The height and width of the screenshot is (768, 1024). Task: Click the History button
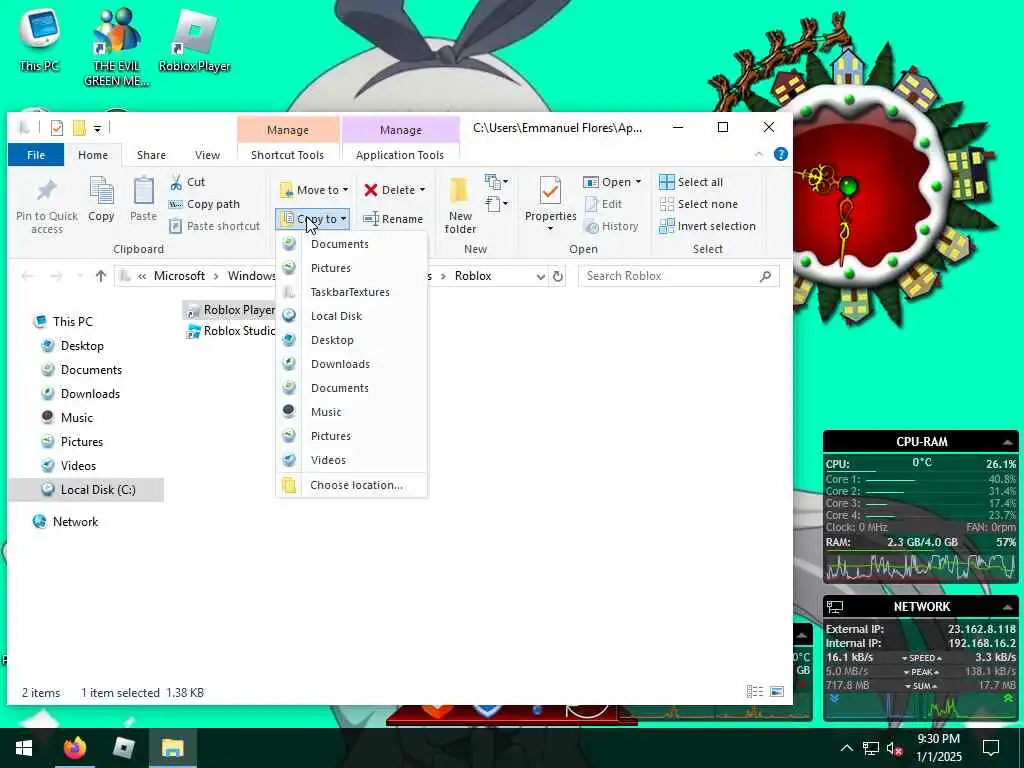point(611,226)
